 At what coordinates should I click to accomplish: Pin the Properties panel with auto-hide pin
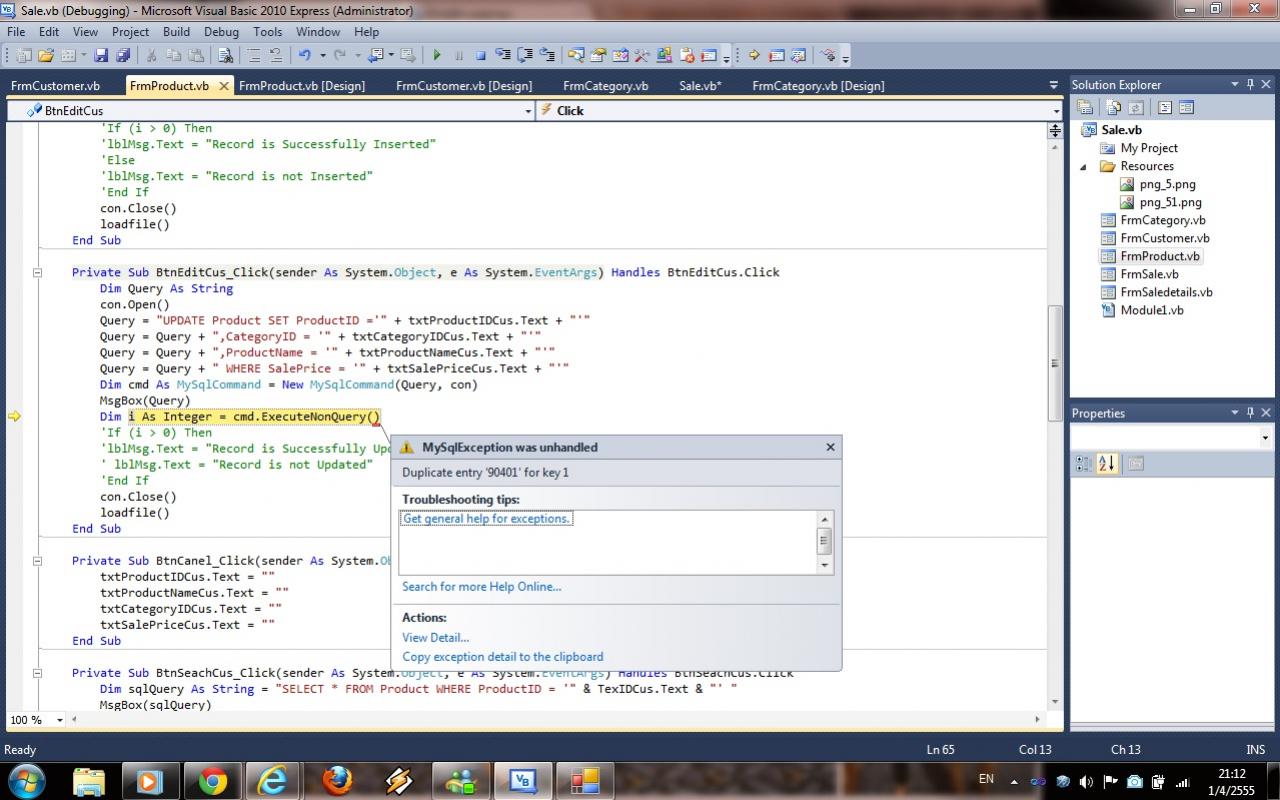[1250, 413]
